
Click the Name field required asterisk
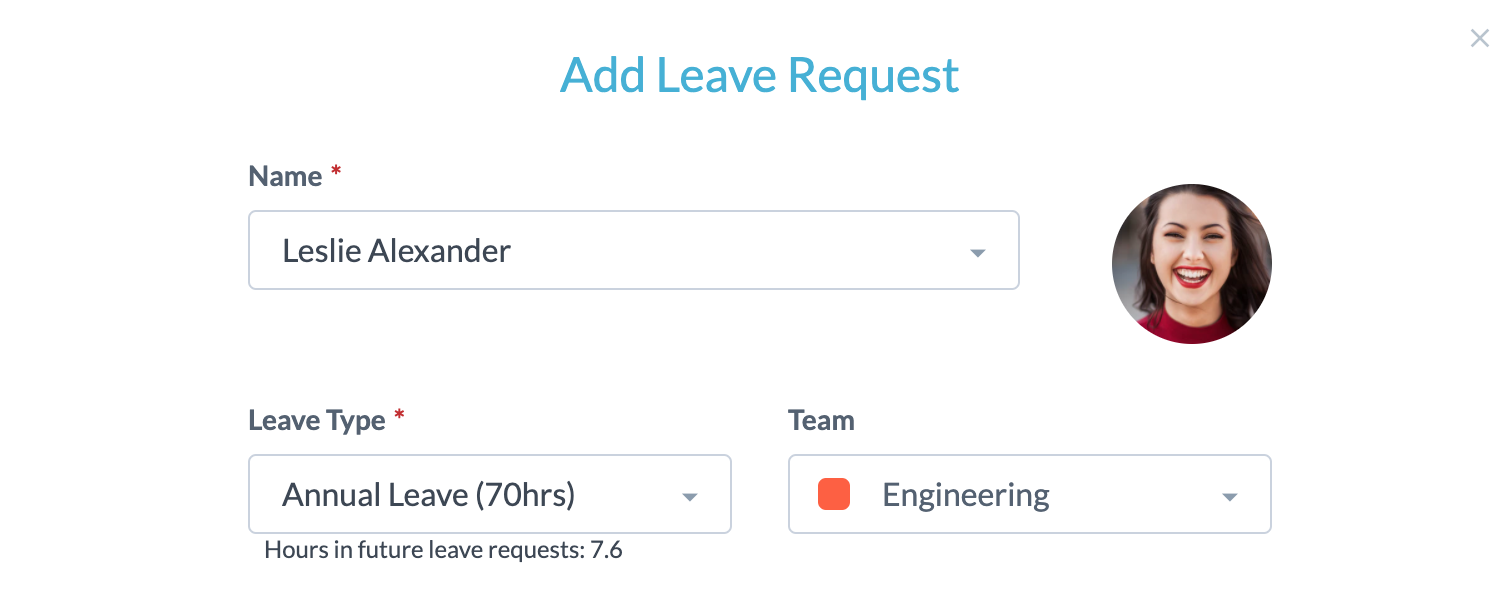pyautogui.click(x=335, y=170)
